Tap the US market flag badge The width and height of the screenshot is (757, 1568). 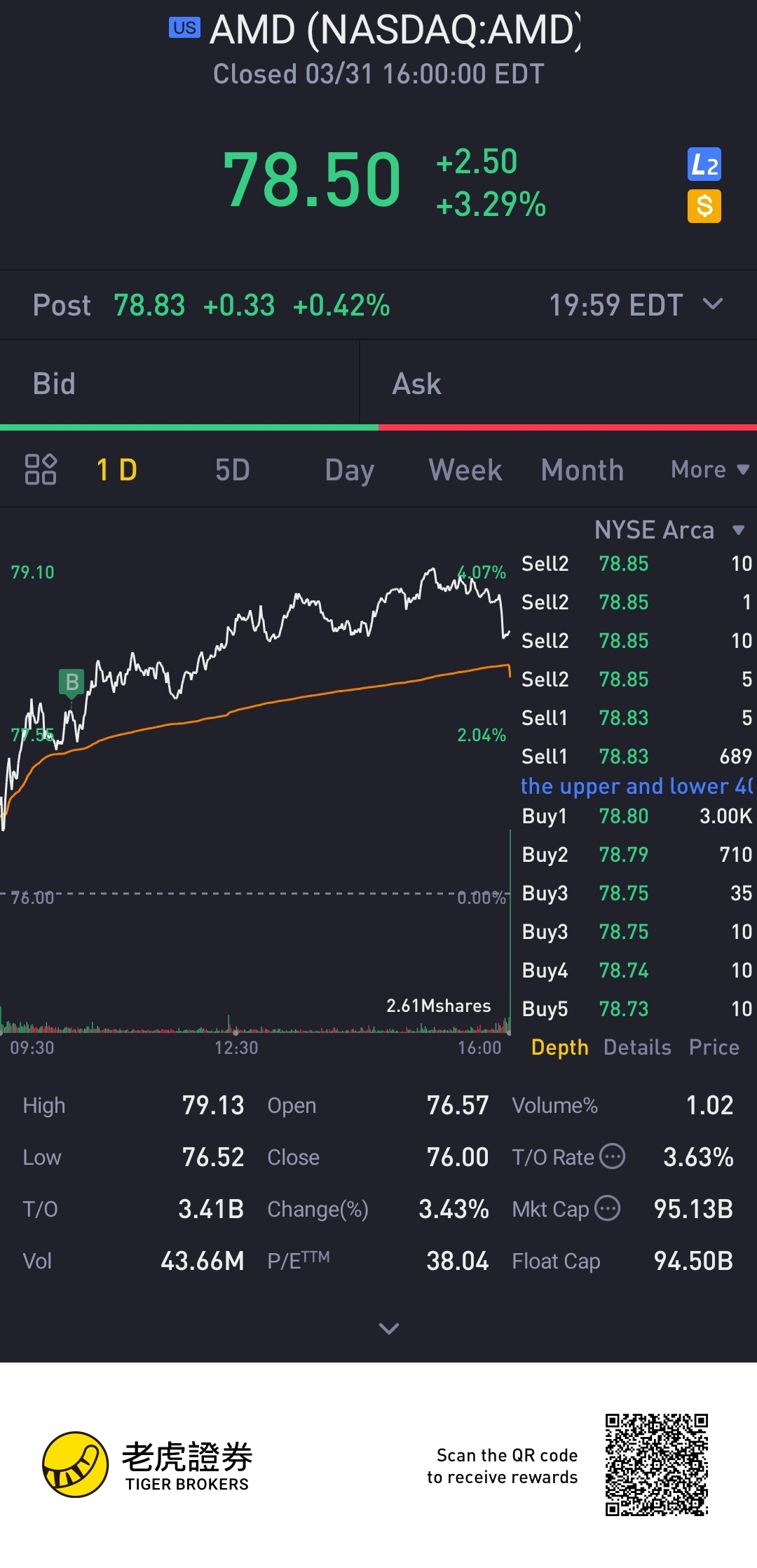(184, 27)
